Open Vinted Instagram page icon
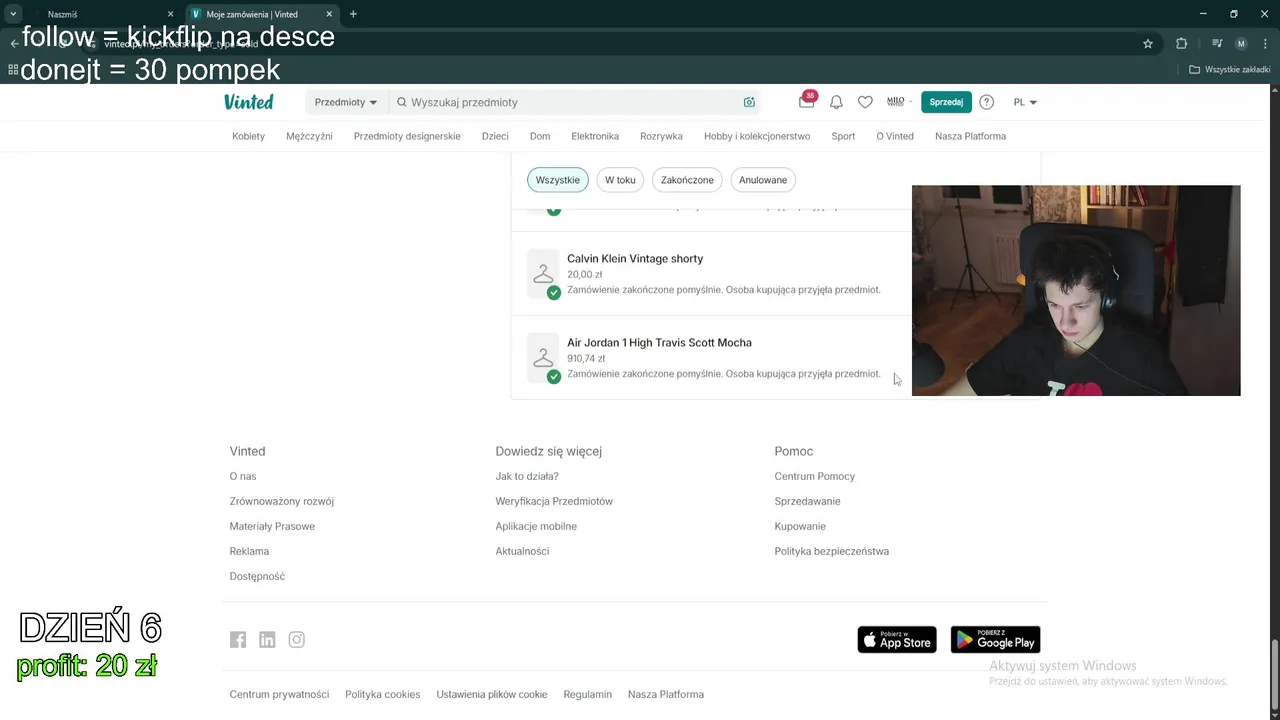The width and height of the screenshot is (1280, 720). tap(297, 640)
